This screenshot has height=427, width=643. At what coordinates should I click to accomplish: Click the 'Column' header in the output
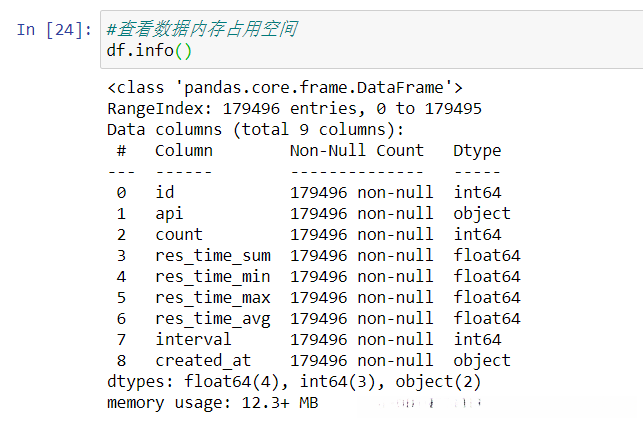point(183,151)
